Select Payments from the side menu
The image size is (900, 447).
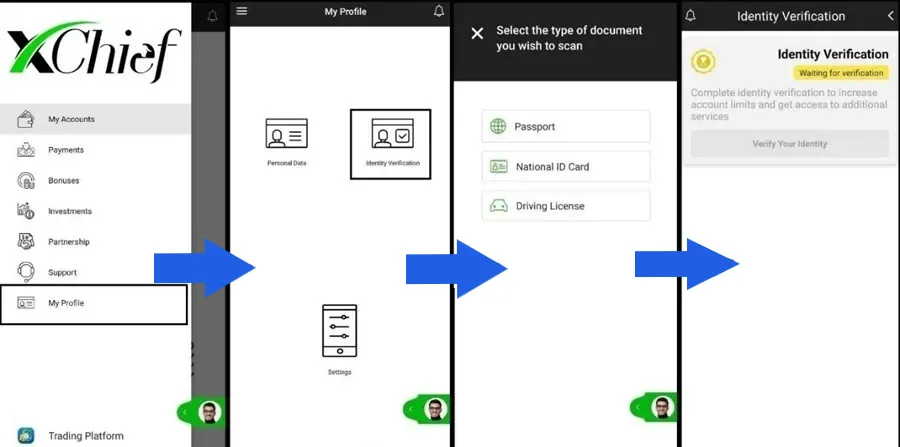[x=66, y=150]
